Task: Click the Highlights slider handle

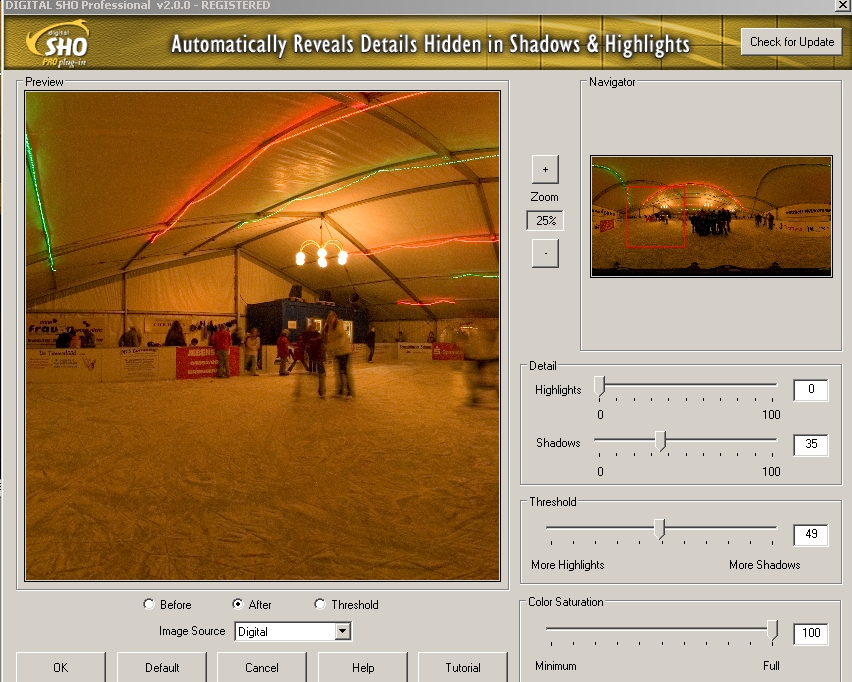Action: click(600, 385)
